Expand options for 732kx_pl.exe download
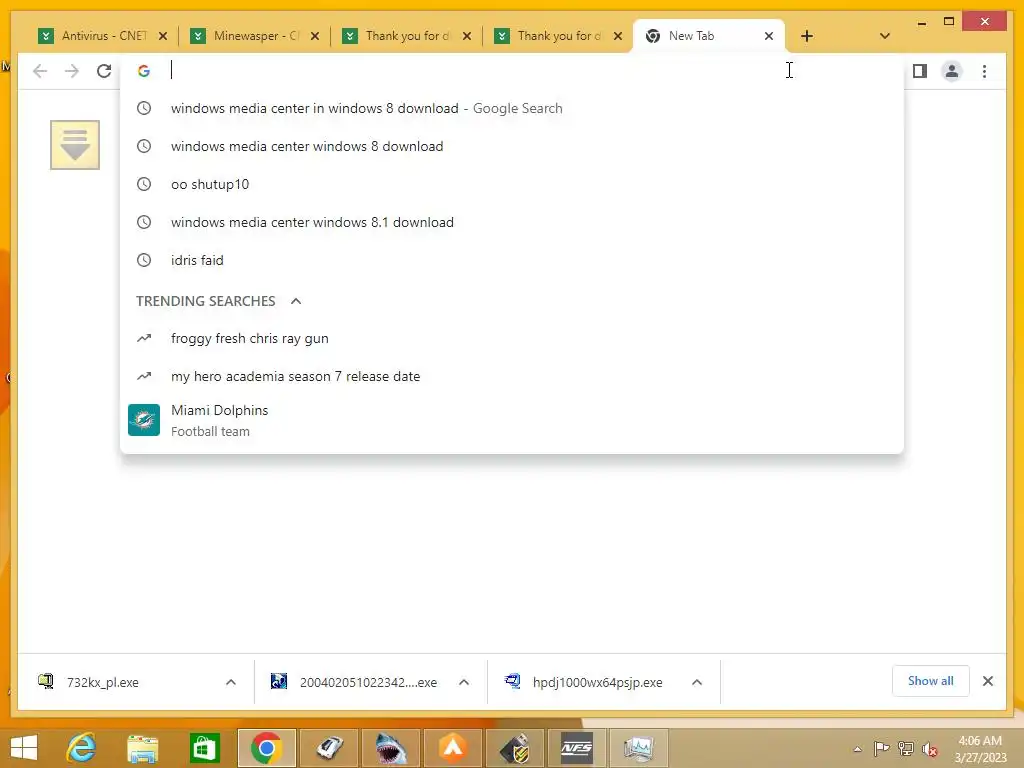Viewport: 1024px width, 768px height. coord(231,682)
